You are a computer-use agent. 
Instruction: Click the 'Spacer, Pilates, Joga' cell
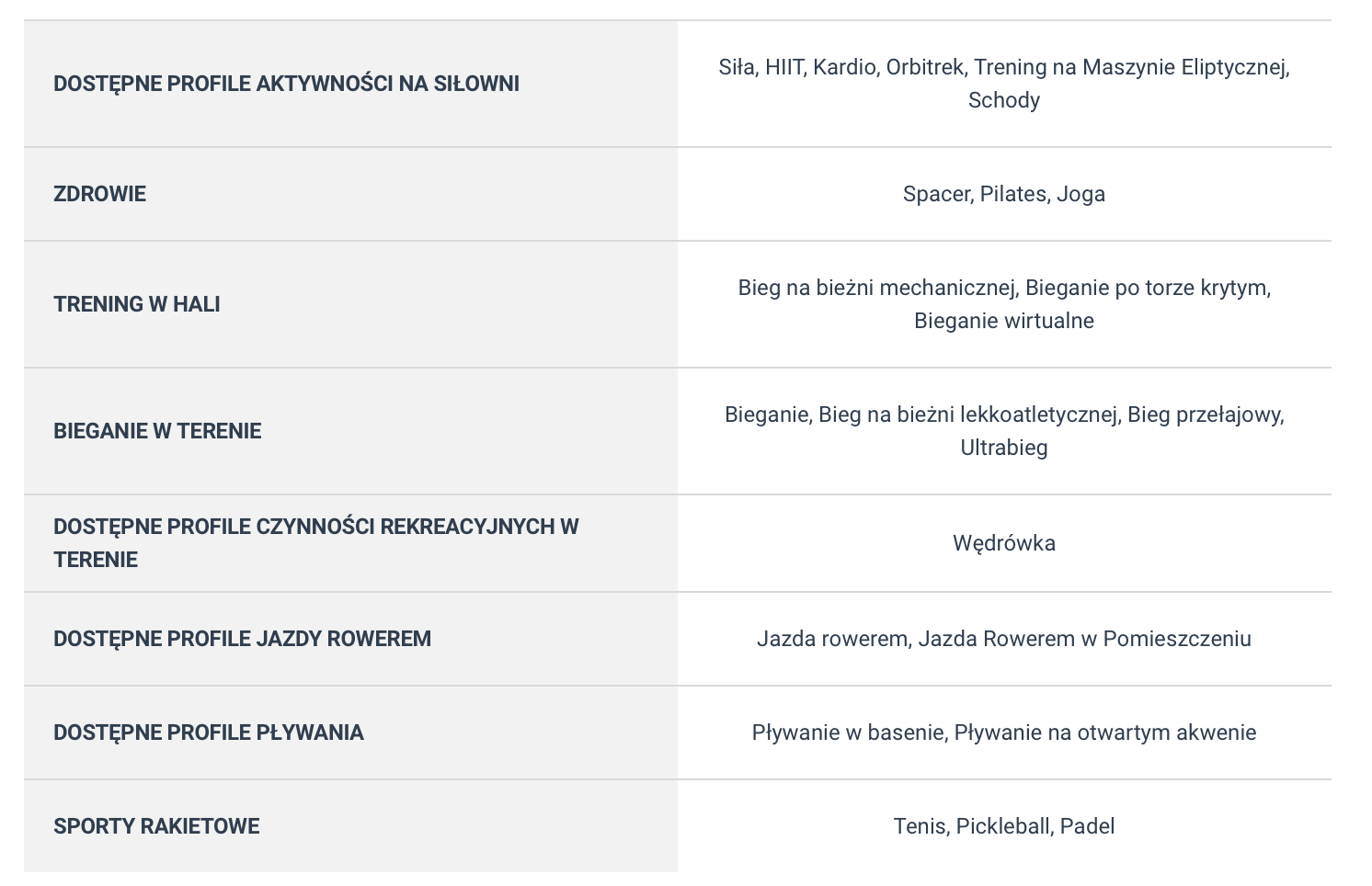(x=1004, y=194)
